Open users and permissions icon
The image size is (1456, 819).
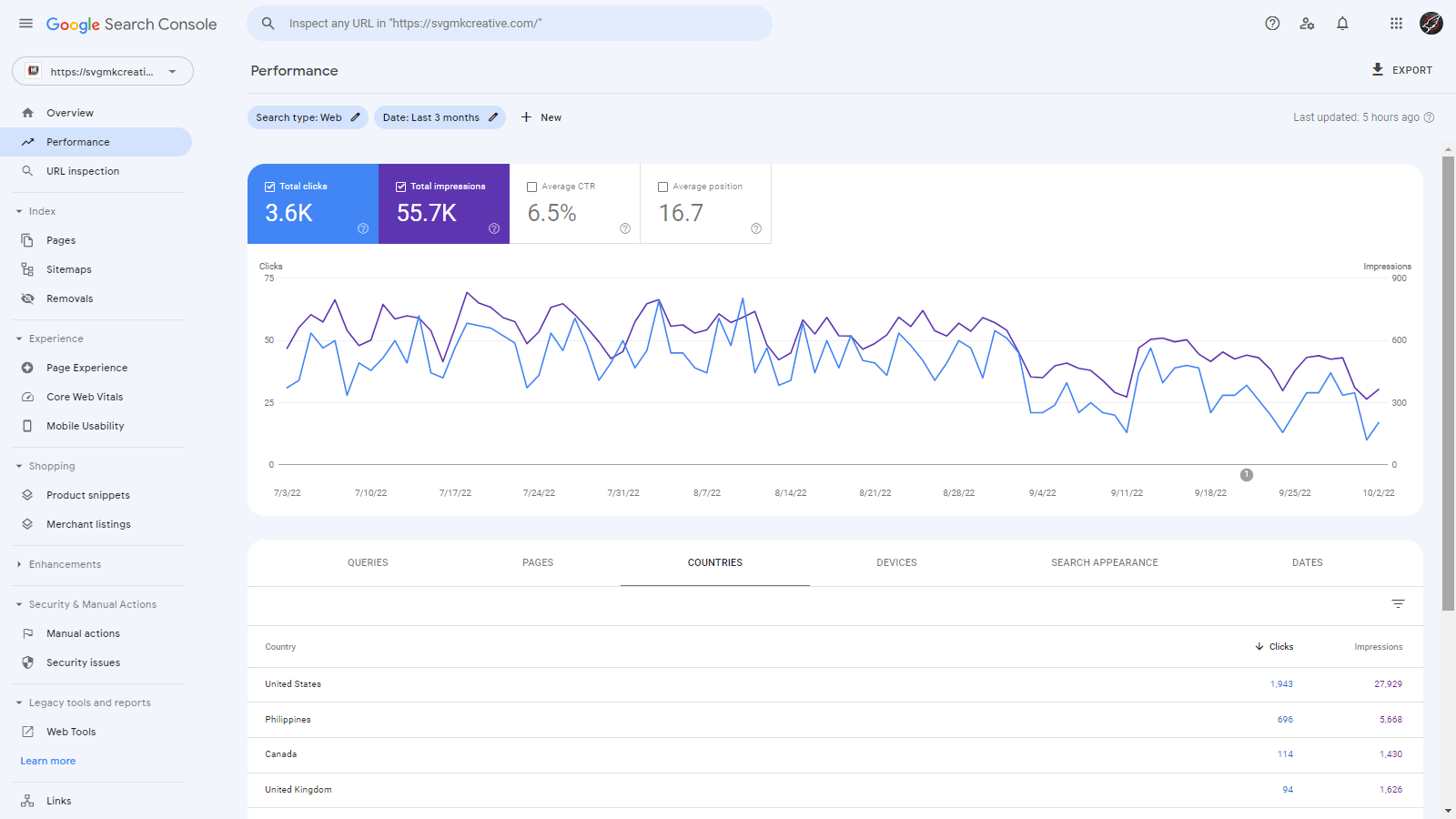(x=1307, y=24)
